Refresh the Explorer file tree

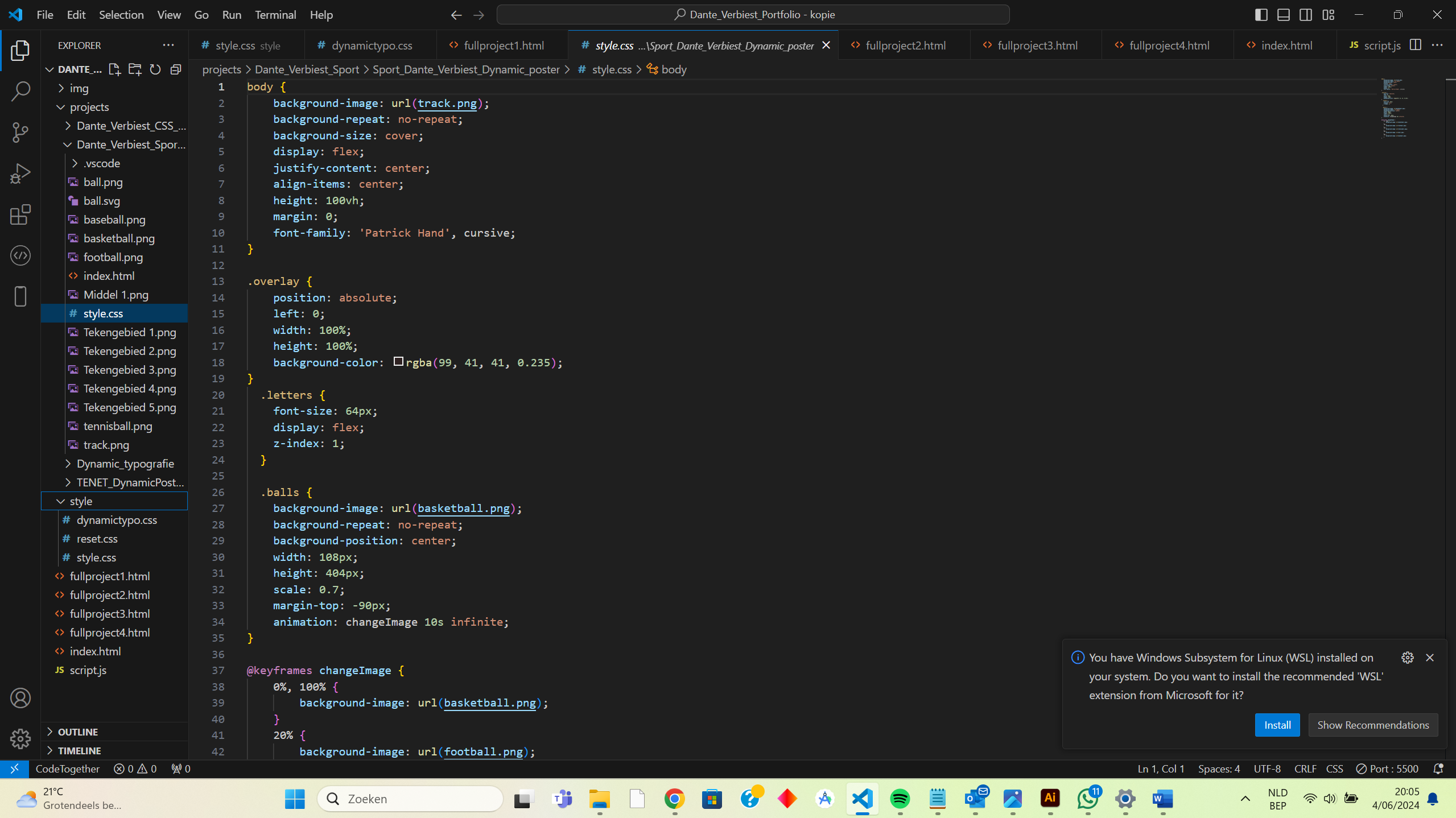(x=155, y=69)
